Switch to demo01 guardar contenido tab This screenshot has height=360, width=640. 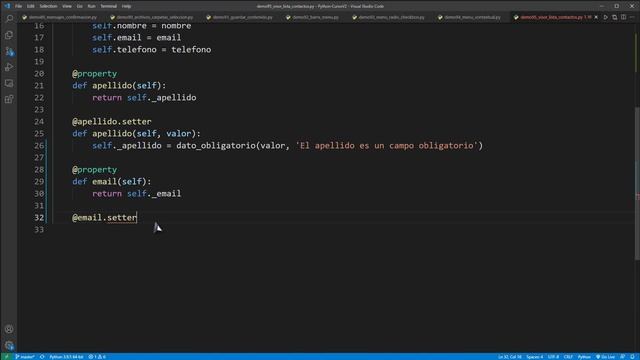(x=242, y=17)
